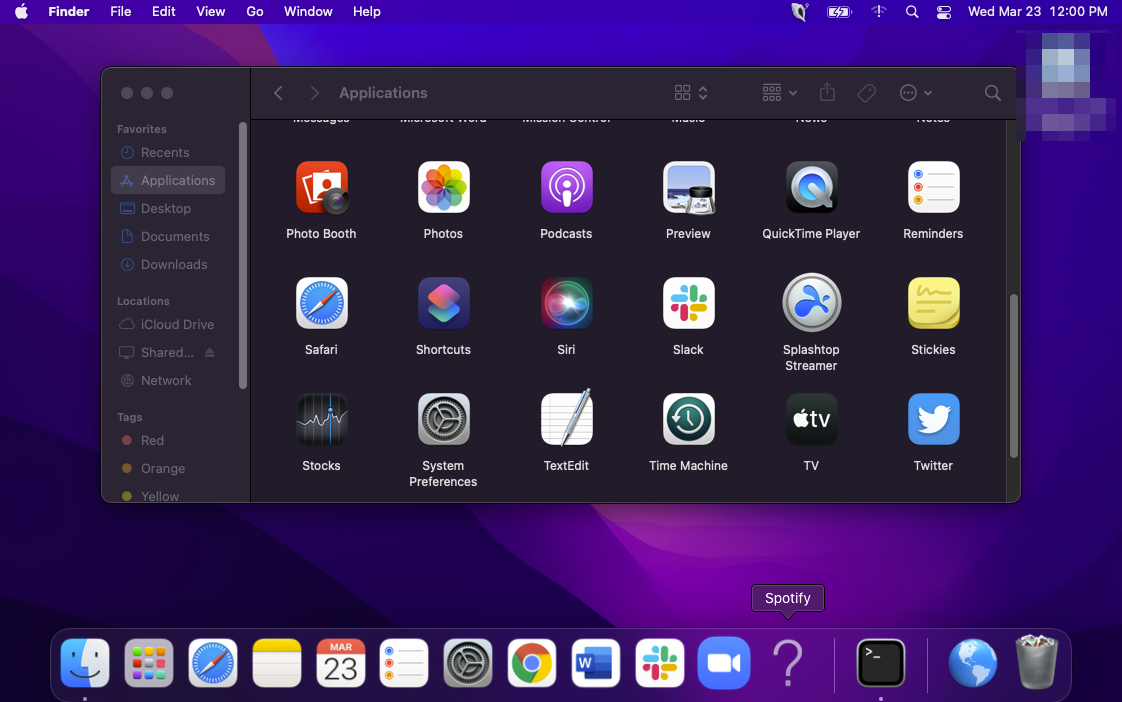Viewport: 1122px width, 702px height.
Task: Select the Time Machine app icon
Action: 688,419
